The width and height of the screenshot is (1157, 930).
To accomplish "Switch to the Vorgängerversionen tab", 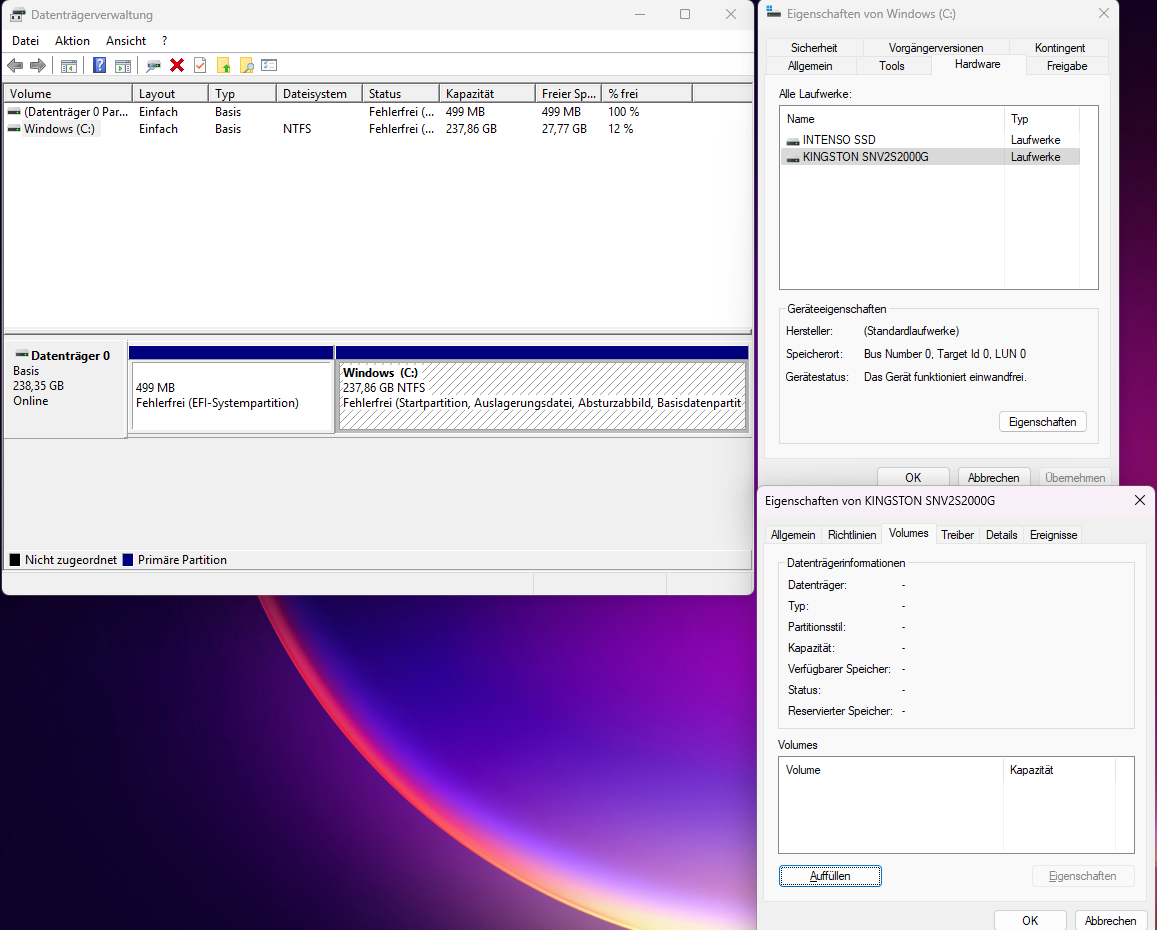I will 936,47.
